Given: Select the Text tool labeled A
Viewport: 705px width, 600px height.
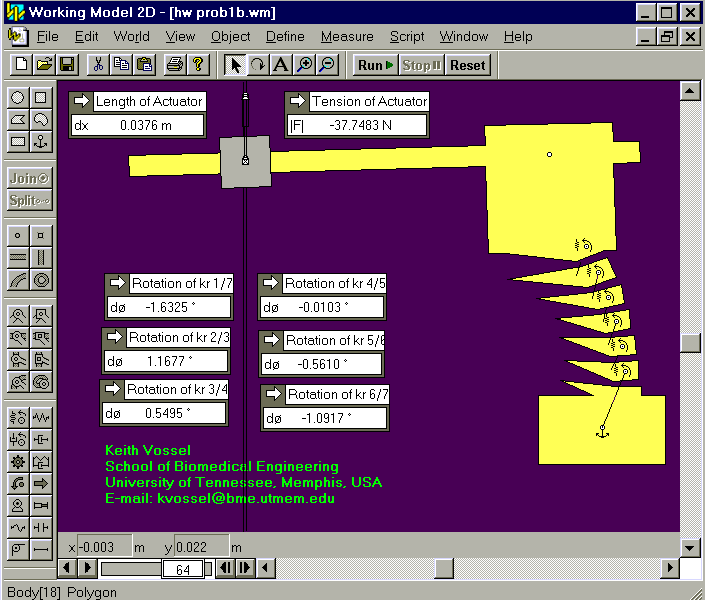Looking at the screenshot, I should click(281, 65).
